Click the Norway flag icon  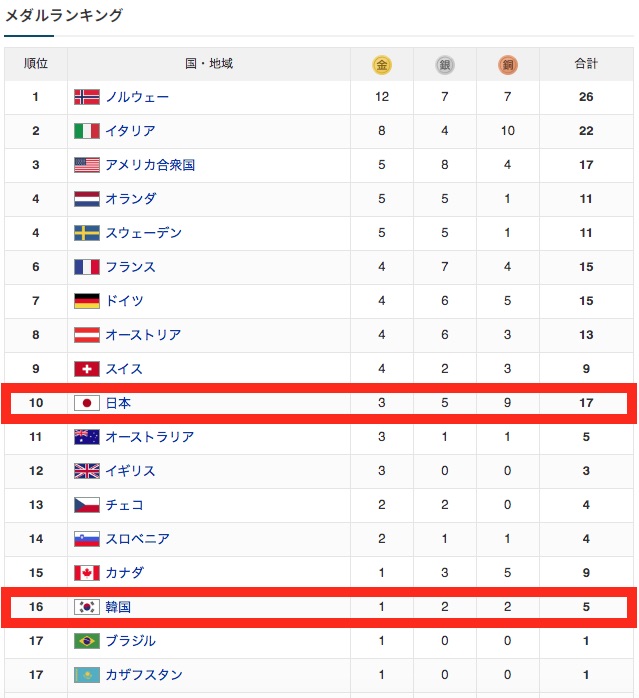86,97
